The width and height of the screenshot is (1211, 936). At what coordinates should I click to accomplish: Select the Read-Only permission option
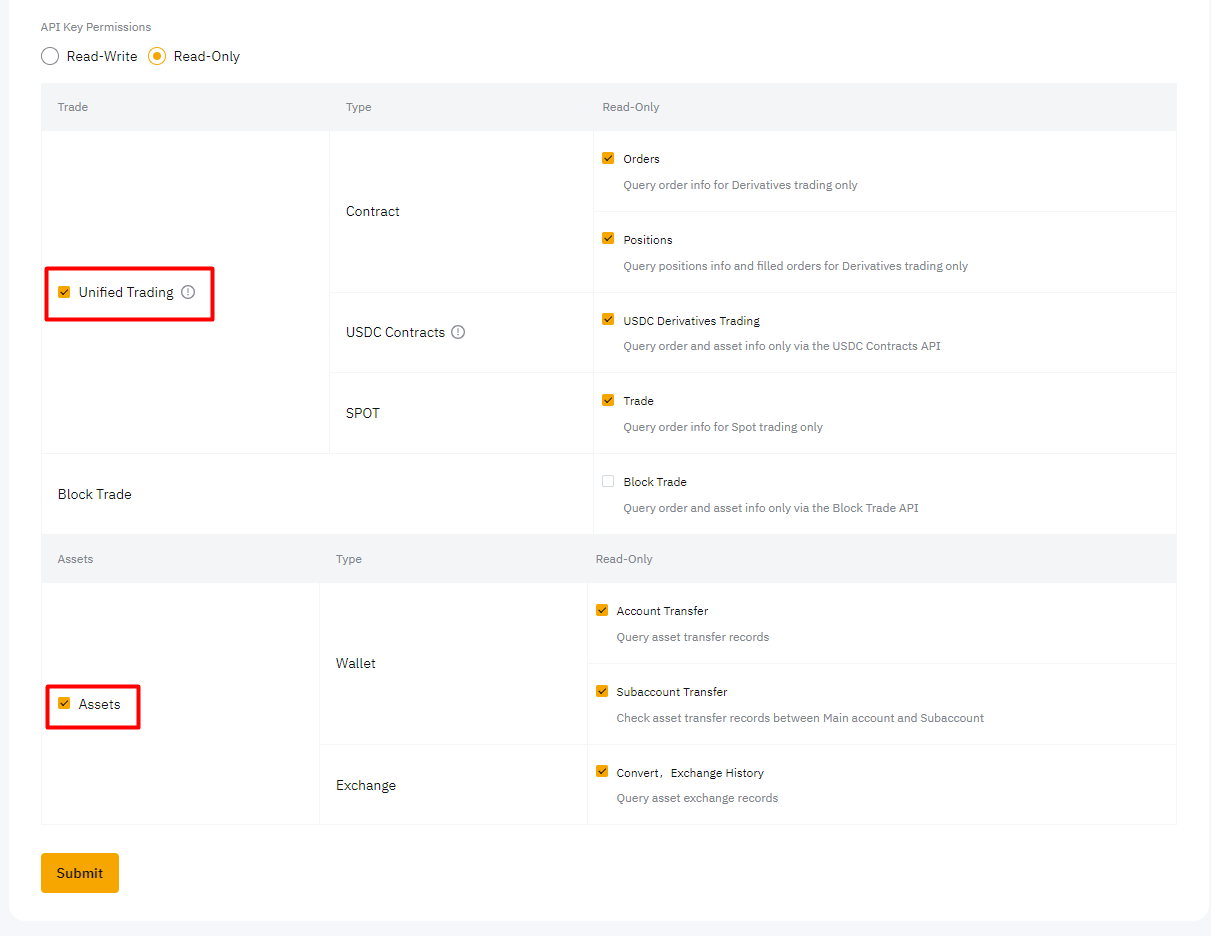tap(157, 57)
